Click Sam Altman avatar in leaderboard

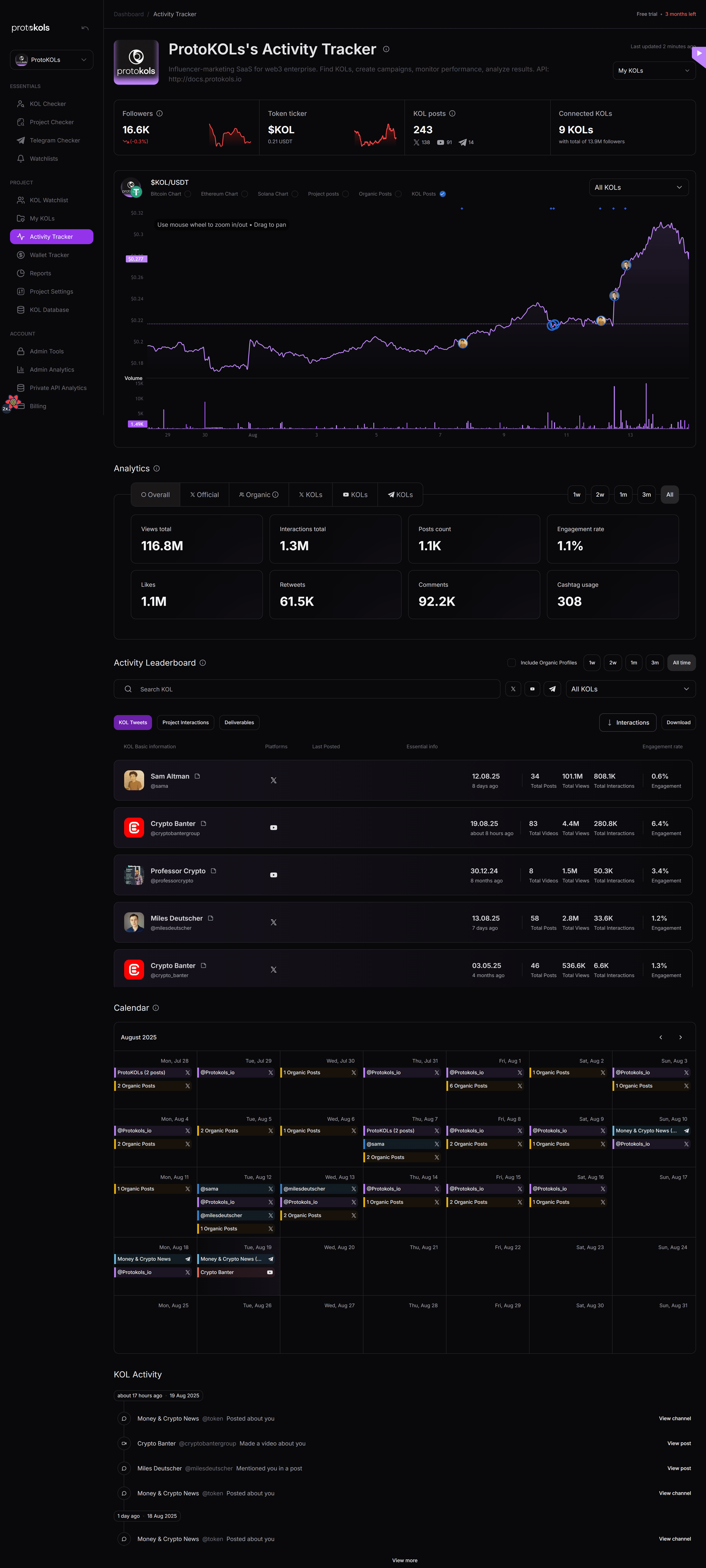click(x=134, y=780)
